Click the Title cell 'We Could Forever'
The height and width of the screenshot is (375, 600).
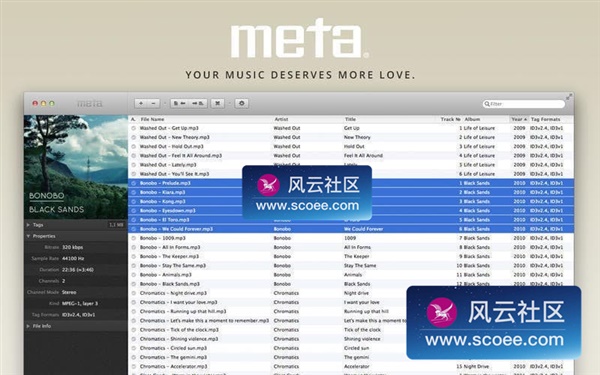[x=364, y=229]
